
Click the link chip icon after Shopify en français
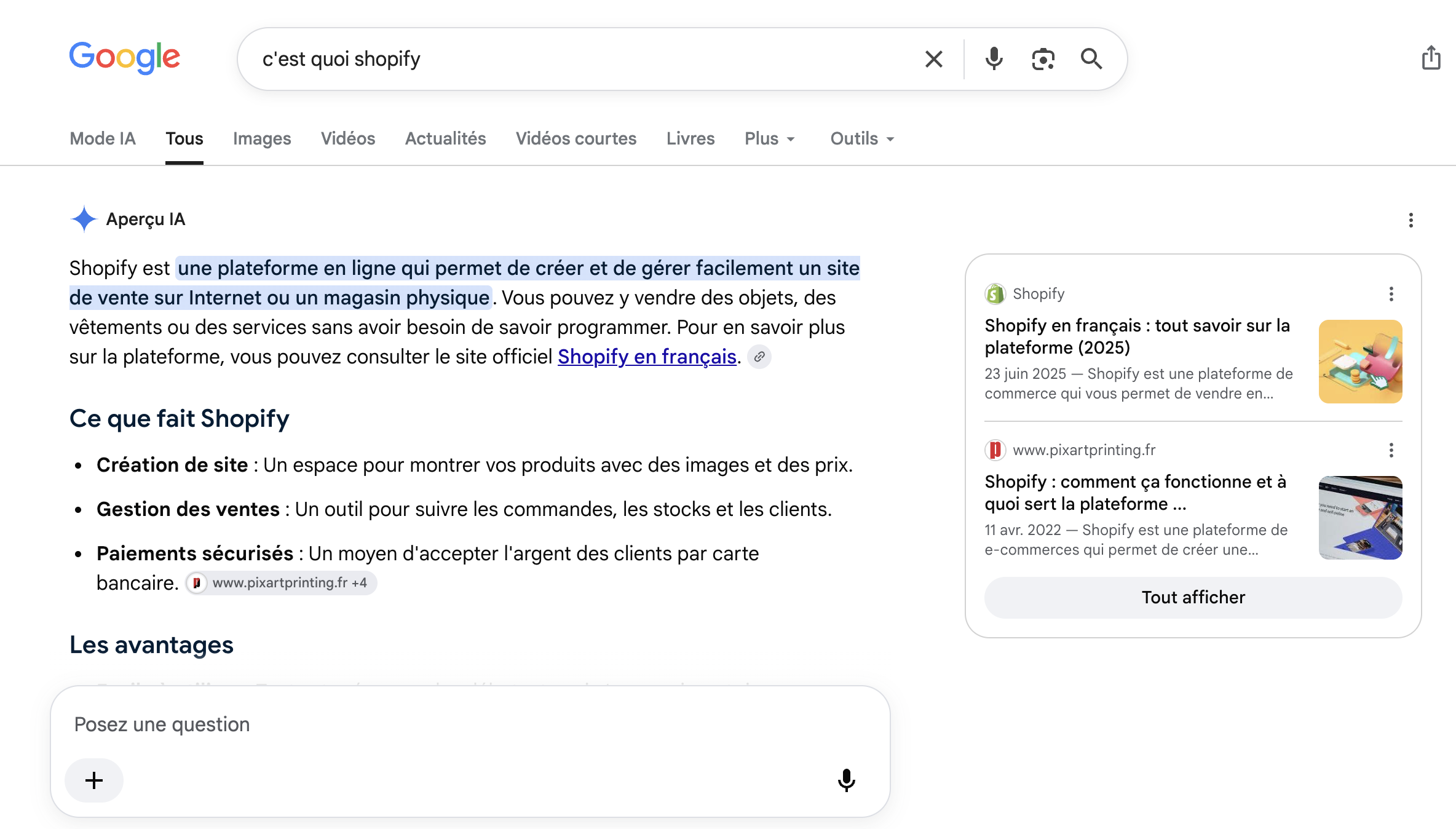tap(759, 357)
